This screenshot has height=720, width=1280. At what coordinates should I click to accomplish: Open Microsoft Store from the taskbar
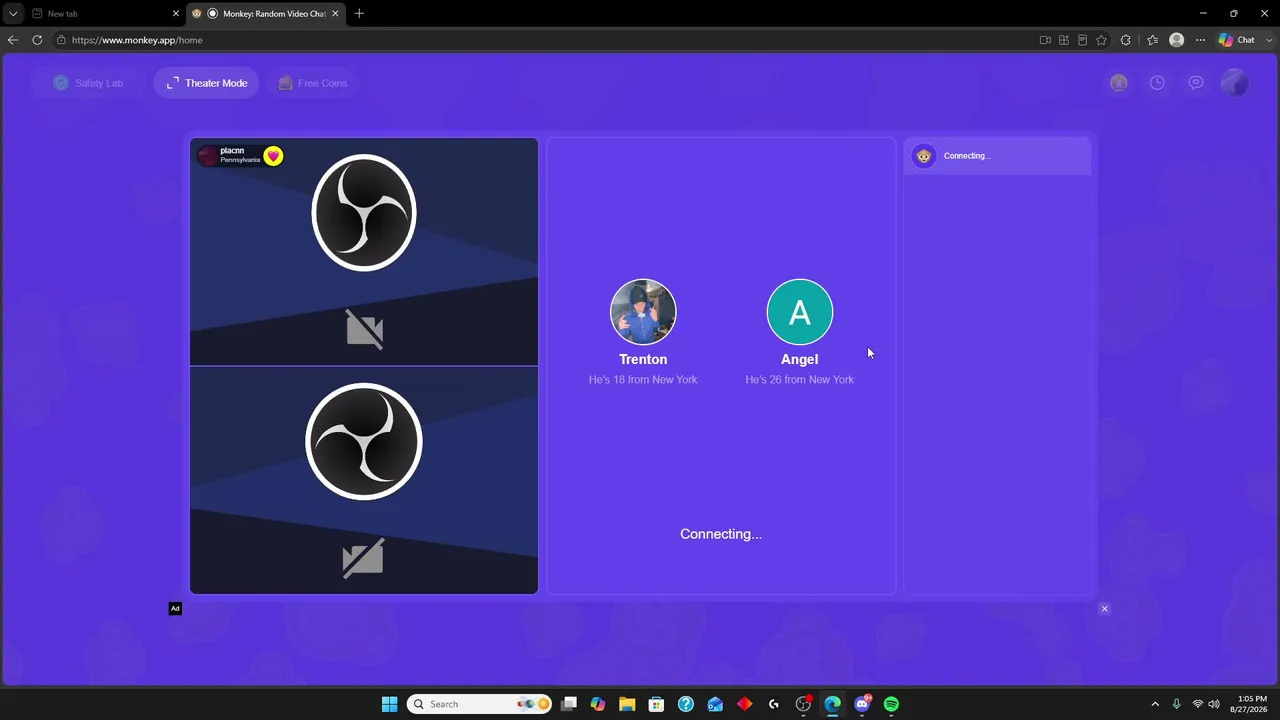click(x=656, y=704)
